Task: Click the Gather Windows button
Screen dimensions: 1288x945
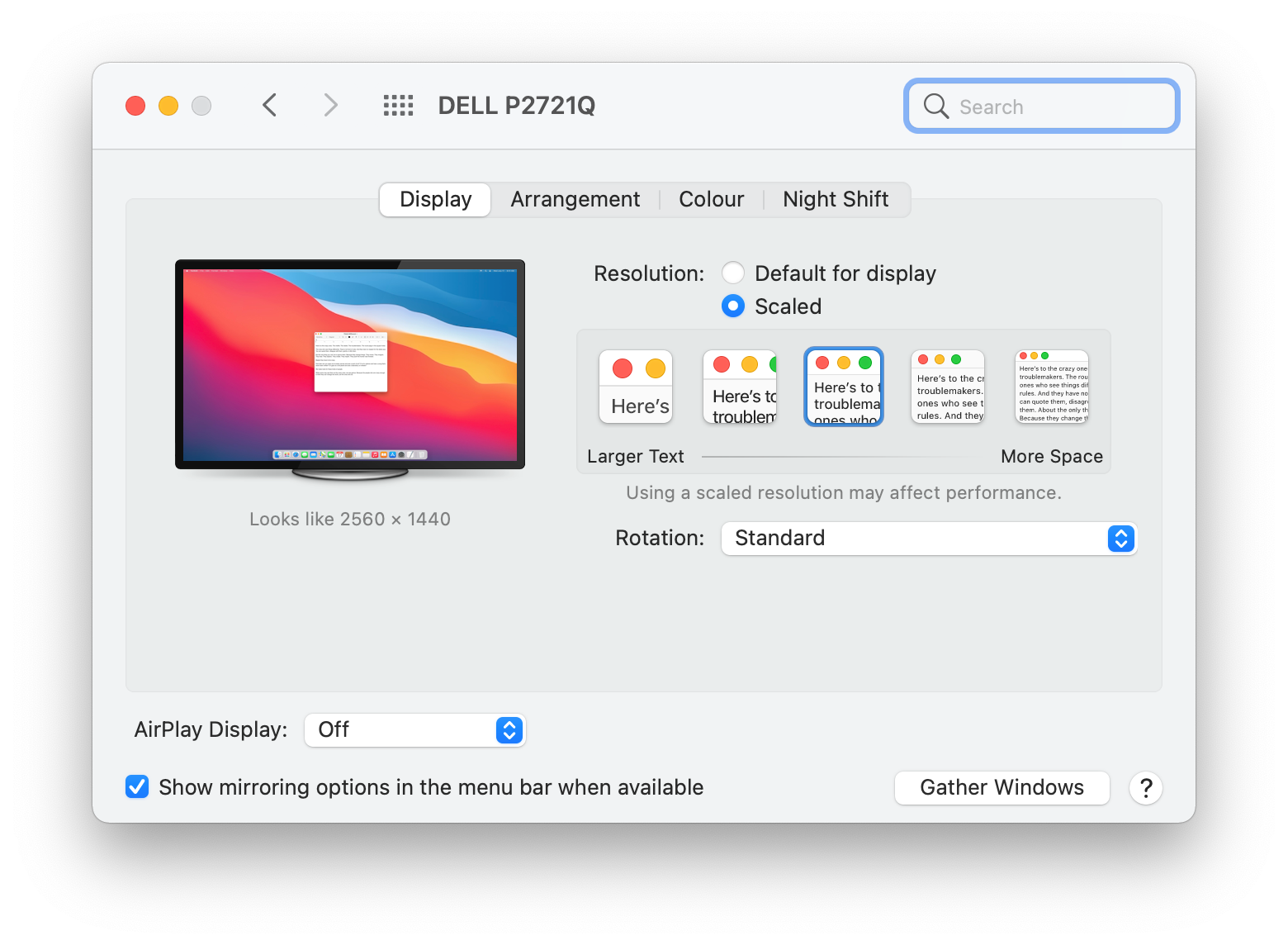Action: [1002, 787]
